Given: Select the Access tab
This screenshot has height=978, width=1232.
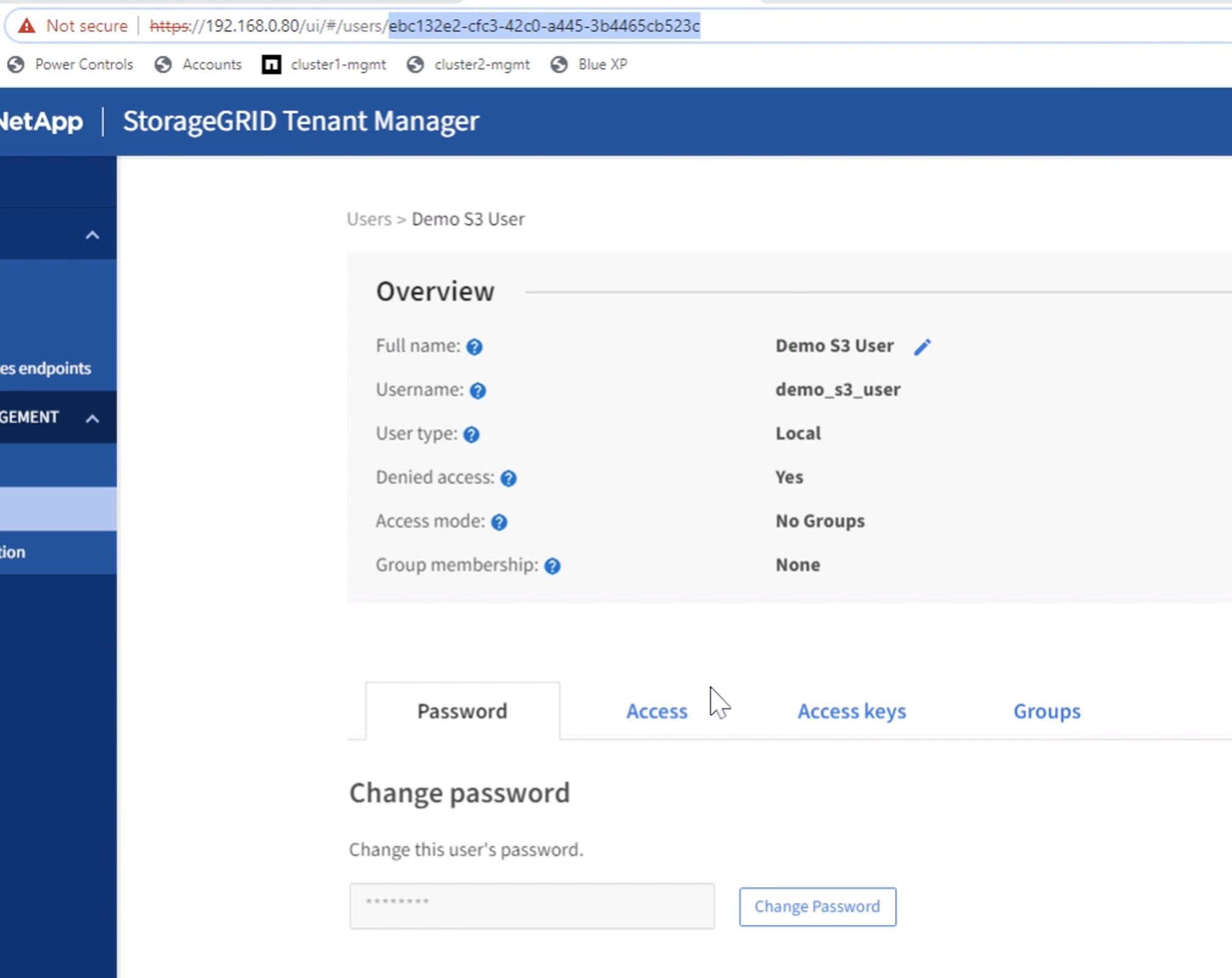Looking at the screenshot, I should tap(657, 711).
